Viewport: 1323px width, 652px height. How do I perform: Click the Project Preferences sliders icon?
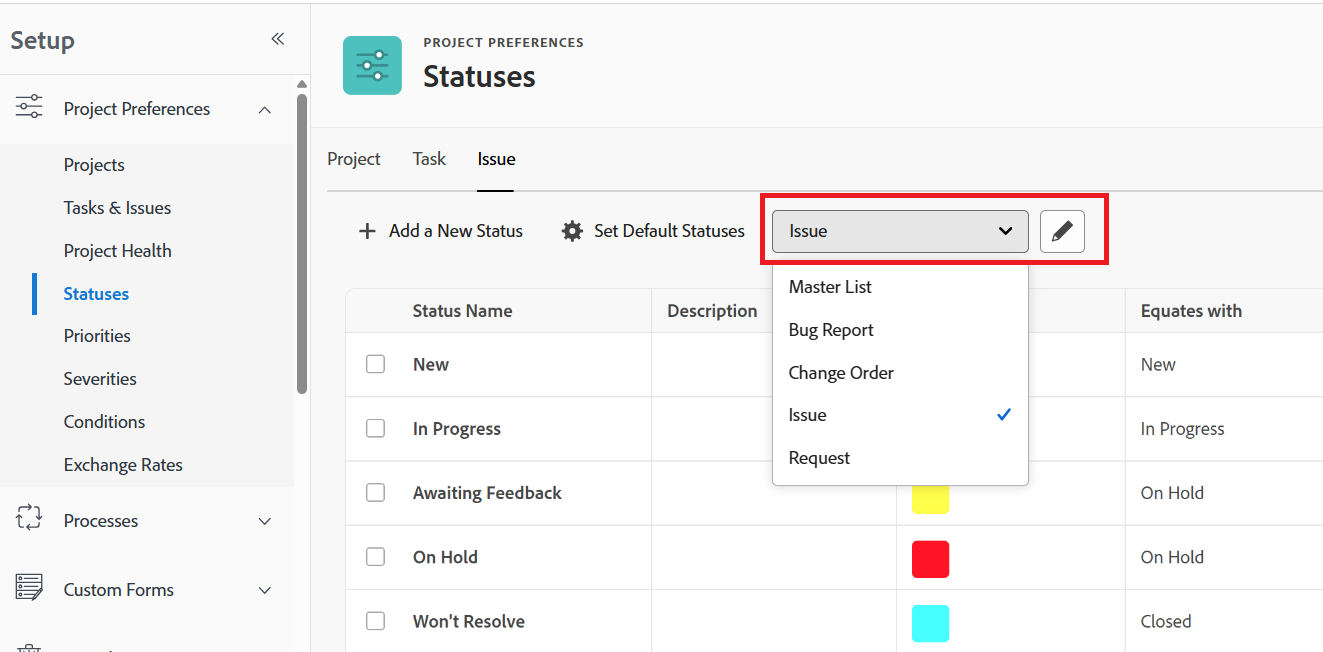29,108
